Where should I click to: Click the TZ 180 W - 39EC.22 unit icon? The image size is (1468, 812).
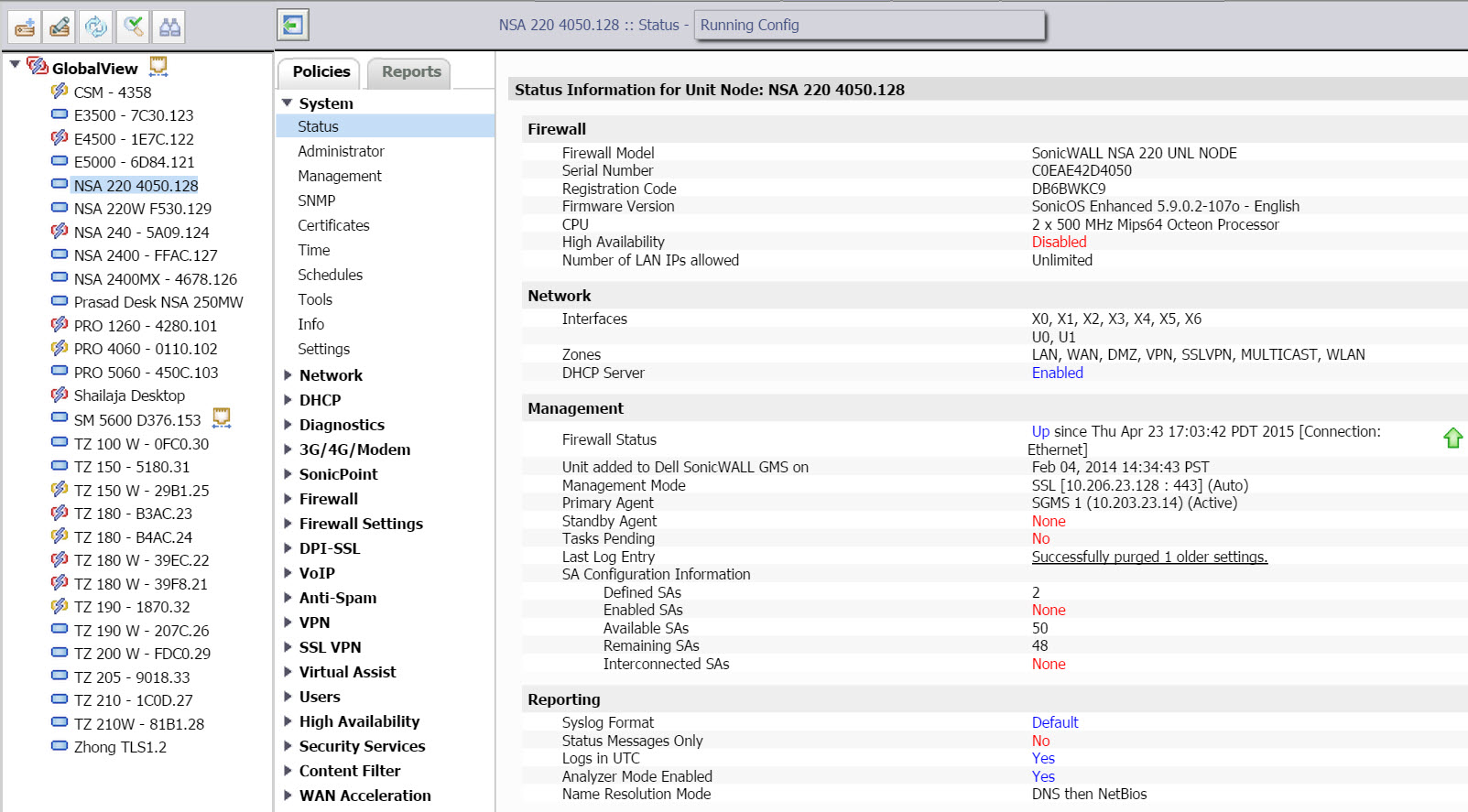[60, 559]
